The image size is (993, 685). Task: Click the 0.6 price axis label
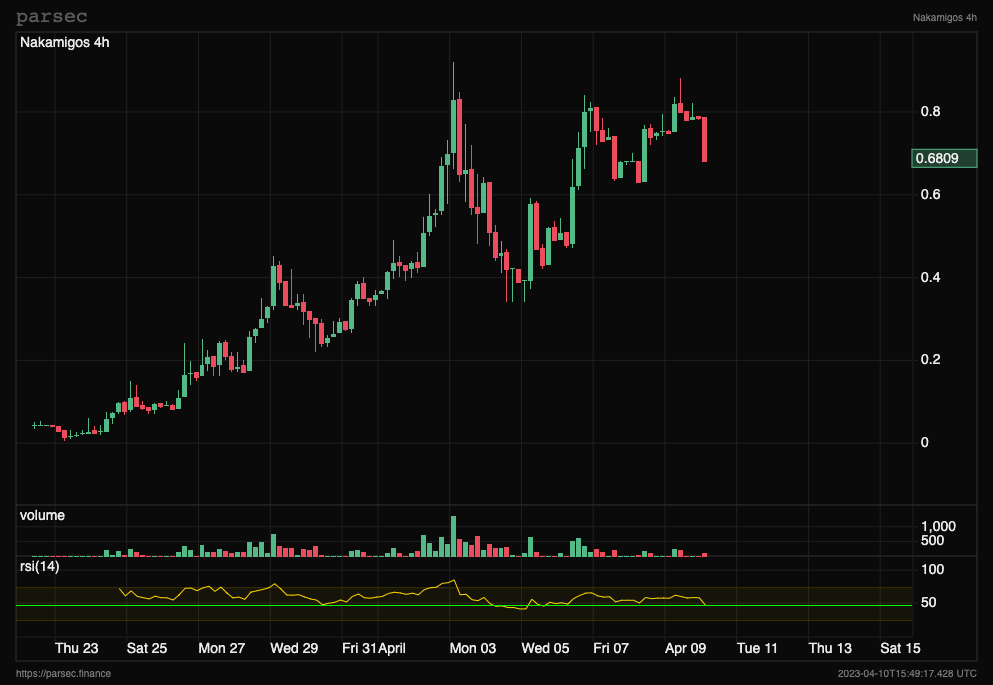pos(930,194)
